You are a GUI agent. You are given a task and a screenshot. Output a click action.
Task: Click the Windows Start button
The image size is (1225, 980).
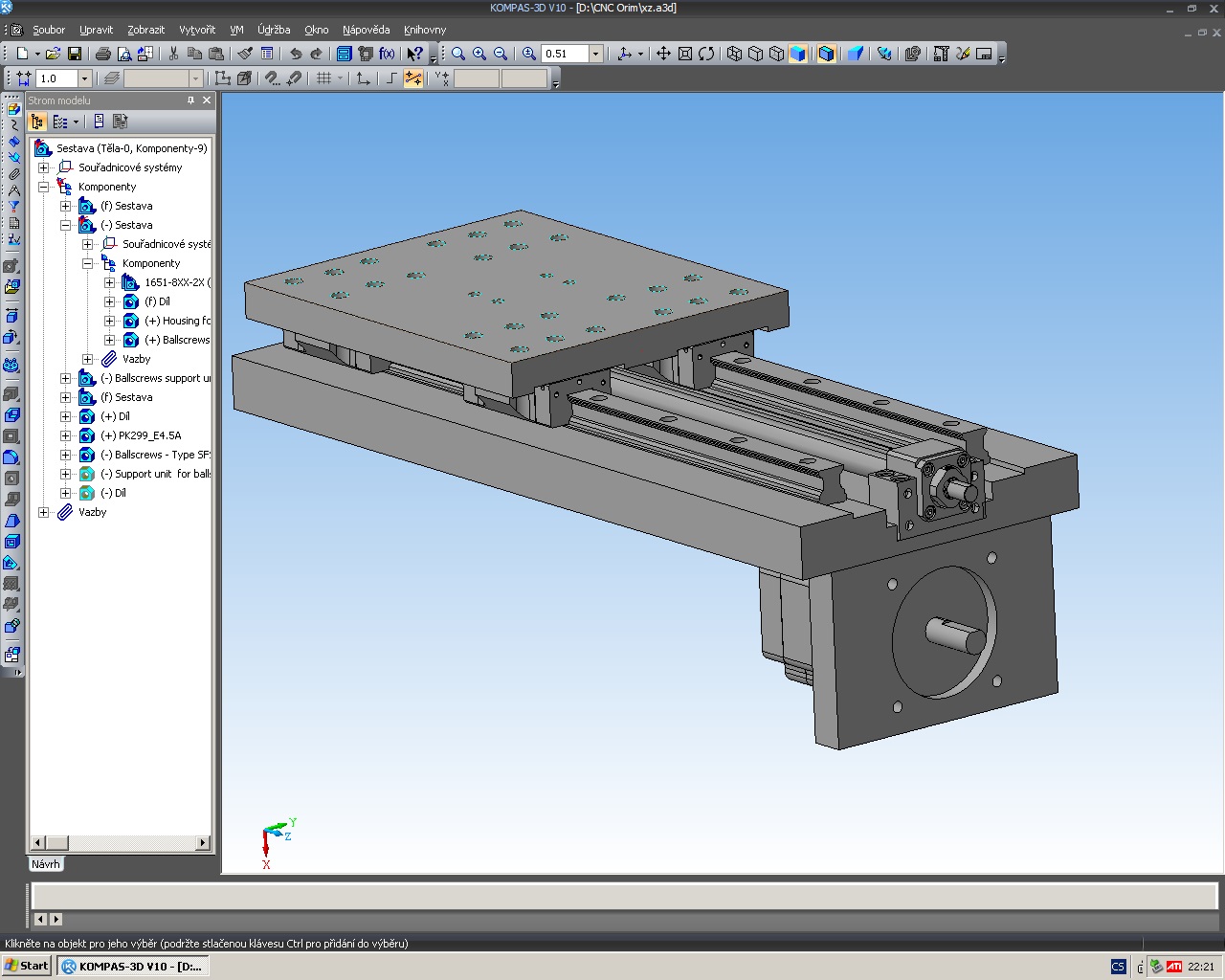[x=27, y=966]
